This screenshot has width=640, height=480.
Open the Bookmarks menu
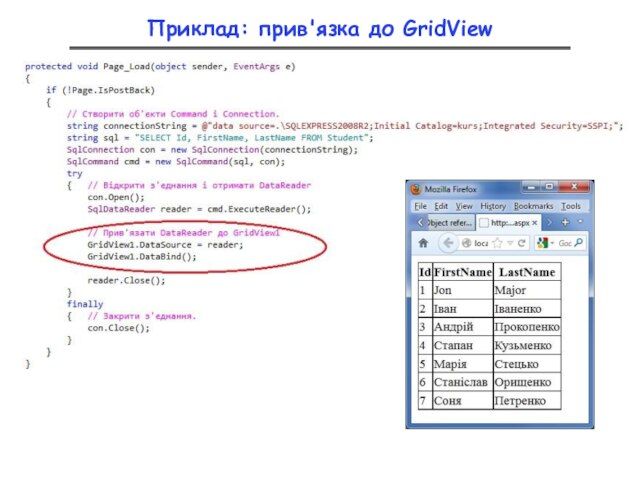coord(533,205)
